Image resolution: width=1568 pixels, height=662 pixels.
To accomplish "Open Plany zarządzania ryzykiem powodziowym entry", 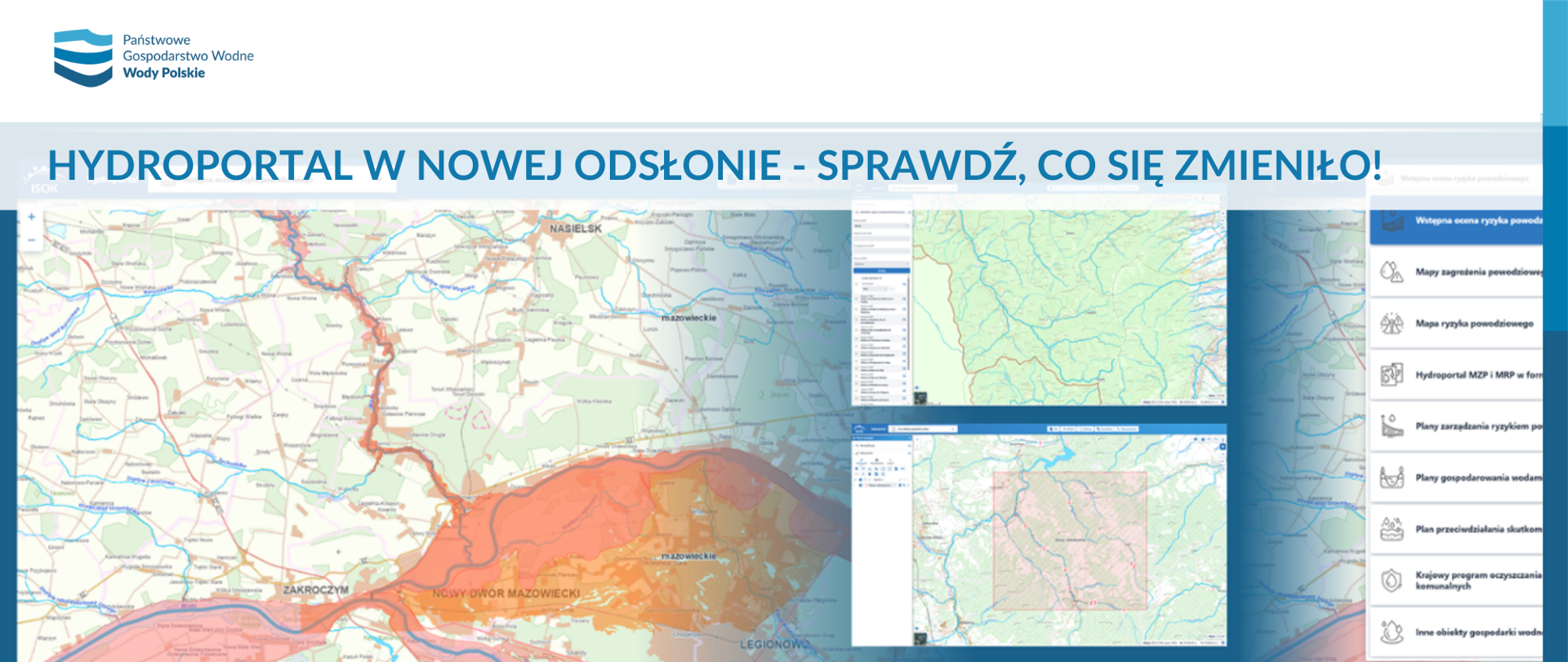I will 1456,426.
